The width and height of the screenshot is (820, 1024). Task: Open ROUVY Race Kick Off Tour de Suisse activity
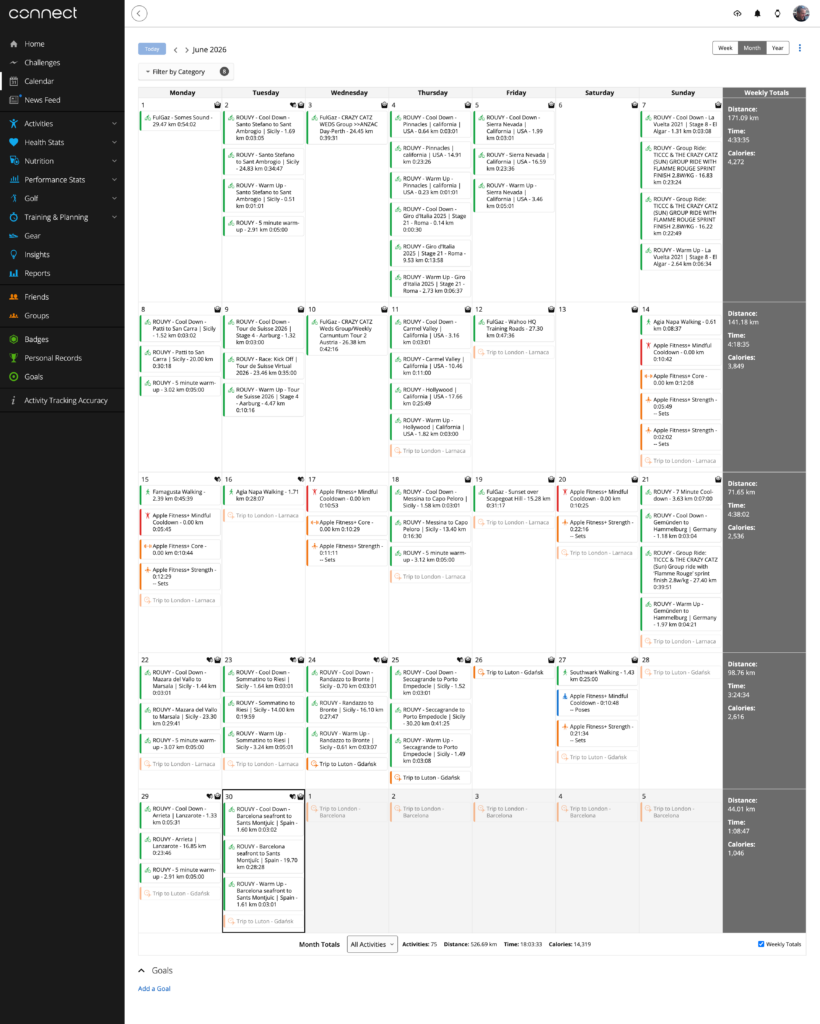pyautogui.click(x=264, y=366)
